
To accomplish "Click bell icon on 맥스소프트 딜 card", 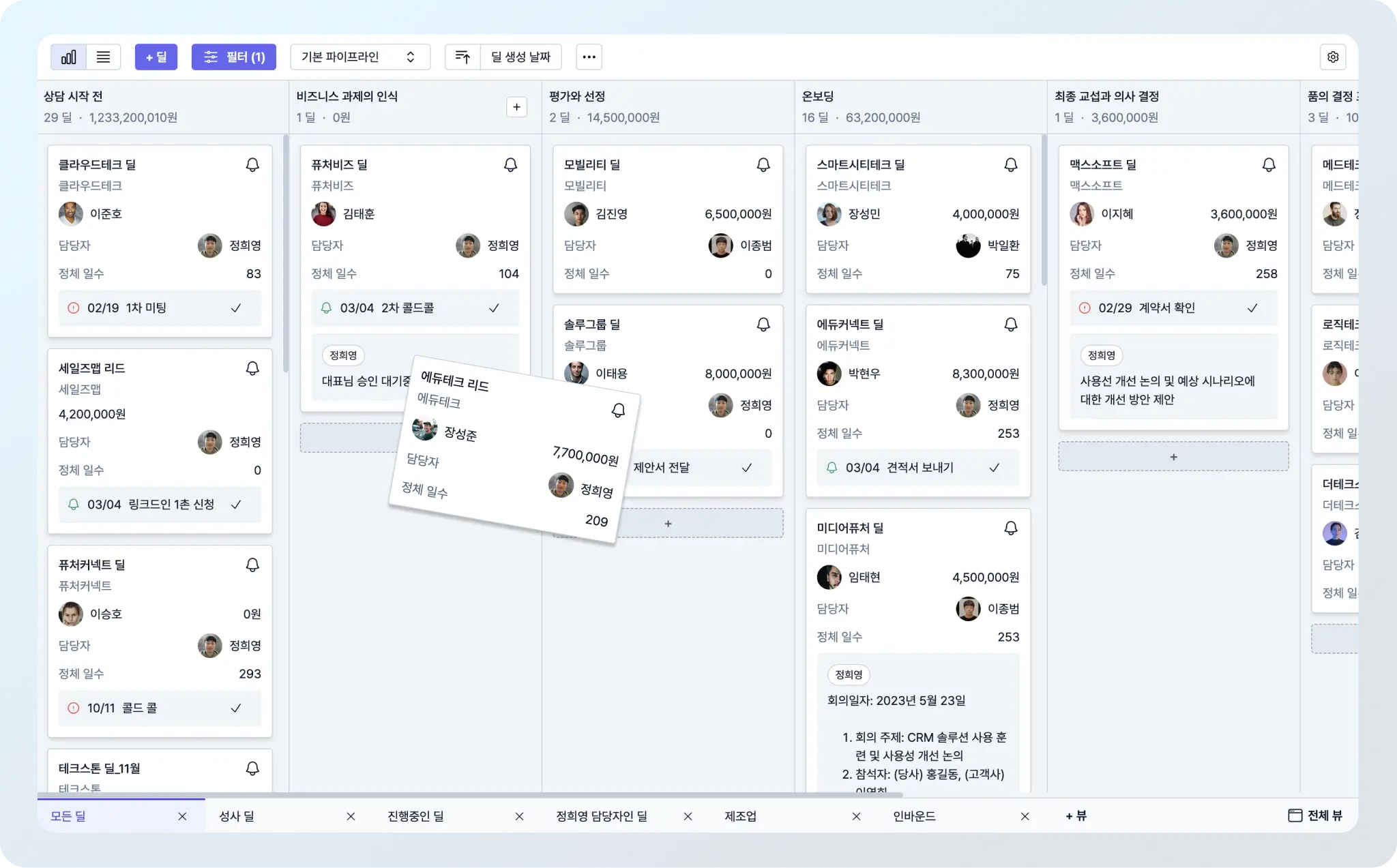I will 1269,165.
